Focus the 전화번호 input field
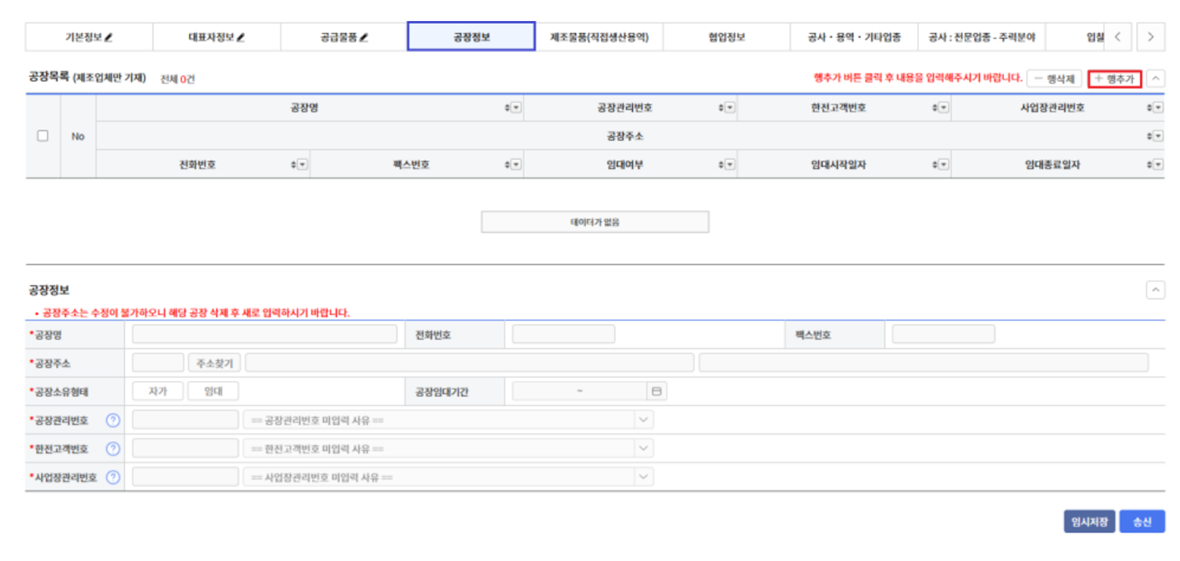 [564, 334]
